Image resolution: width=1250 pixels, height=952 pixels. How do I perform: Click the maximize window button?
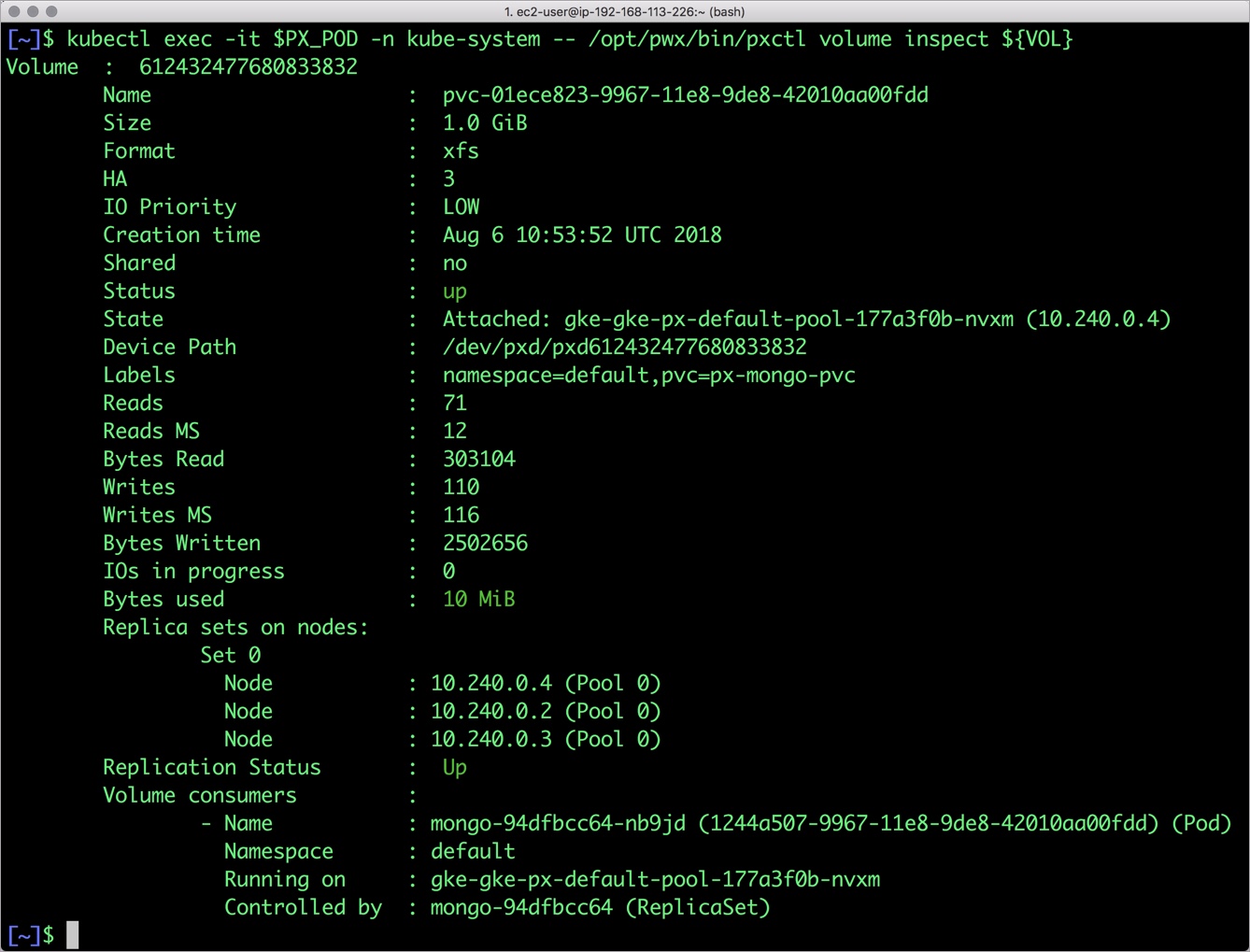(x=51, y=11)
